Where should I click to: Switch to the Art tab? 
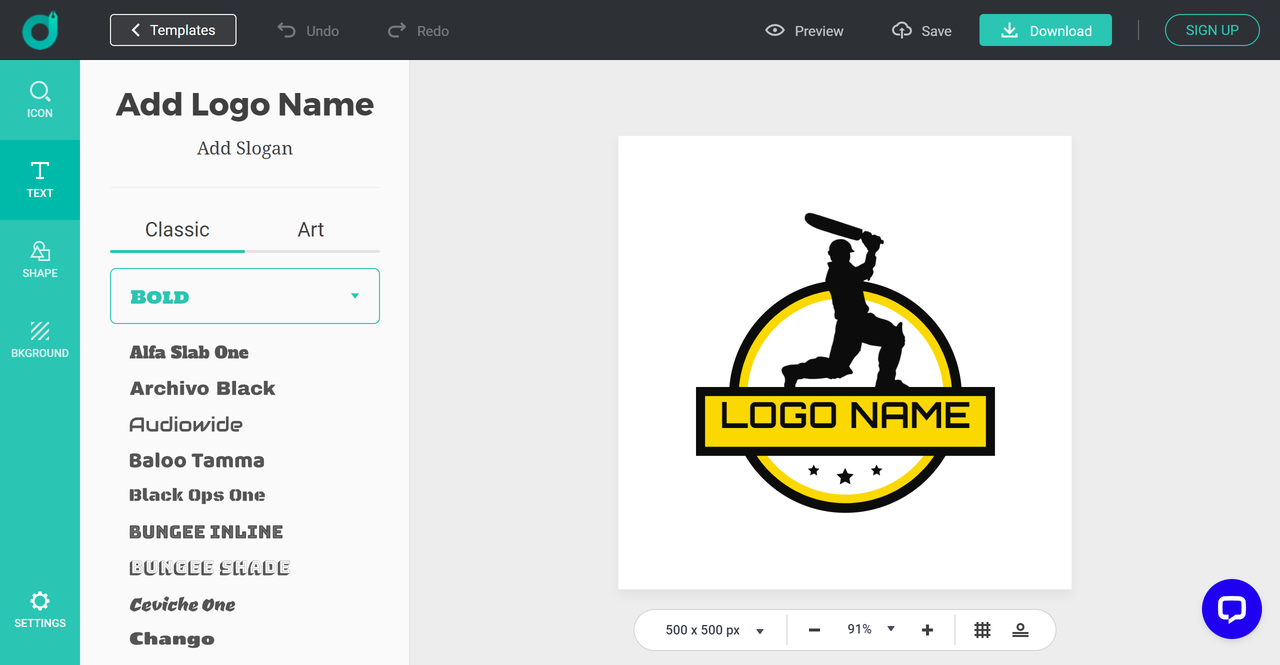click(311, 230)
